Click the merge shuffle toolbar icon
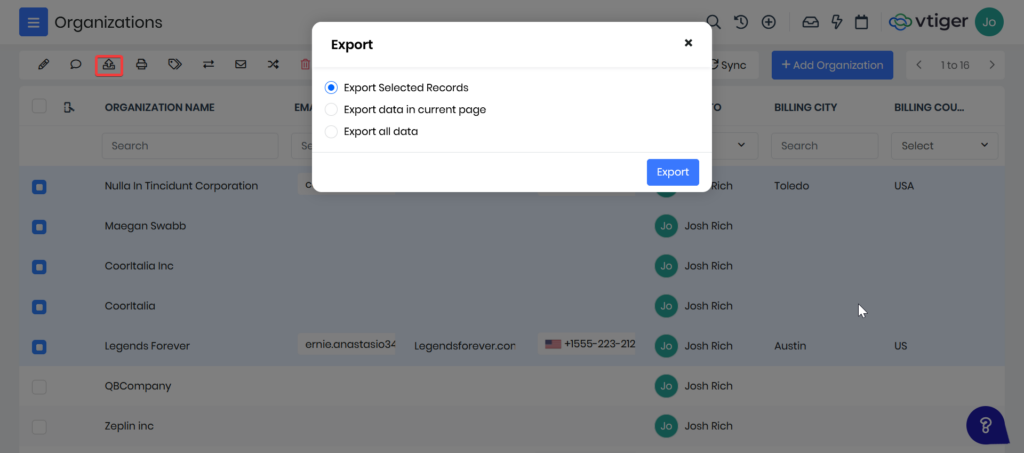Screen dimensions: 1024x453 (273, 65)
